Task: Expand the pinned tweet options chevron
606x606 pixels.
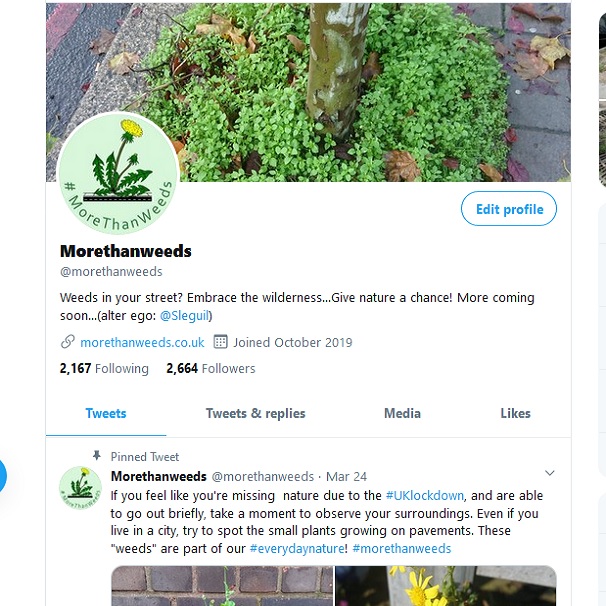Action: pos(549,473)
